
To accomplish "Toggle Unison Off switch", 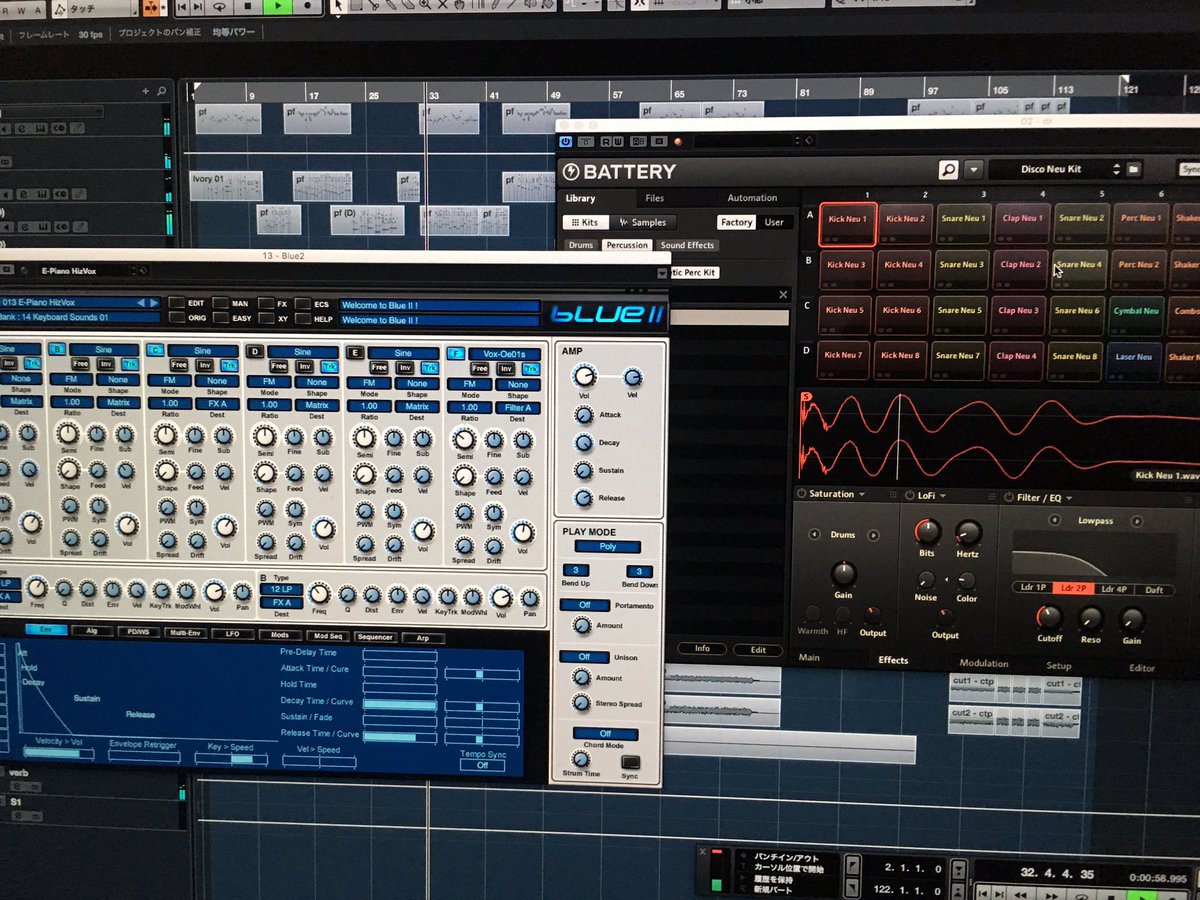I will pos(583,656).
